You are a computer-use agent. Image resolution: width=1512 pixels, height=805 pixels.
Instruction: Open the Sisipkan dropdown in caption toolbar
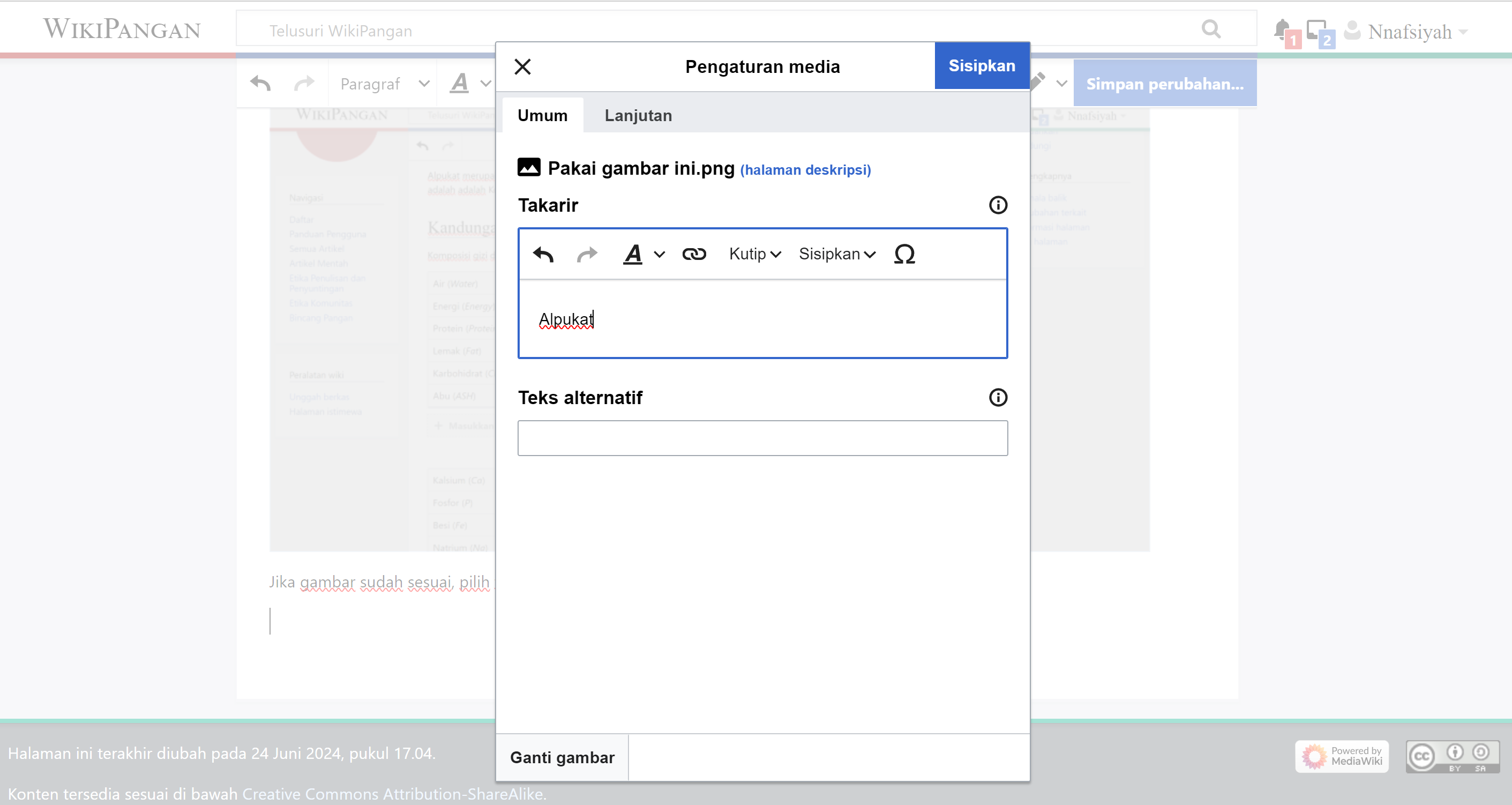837,254
